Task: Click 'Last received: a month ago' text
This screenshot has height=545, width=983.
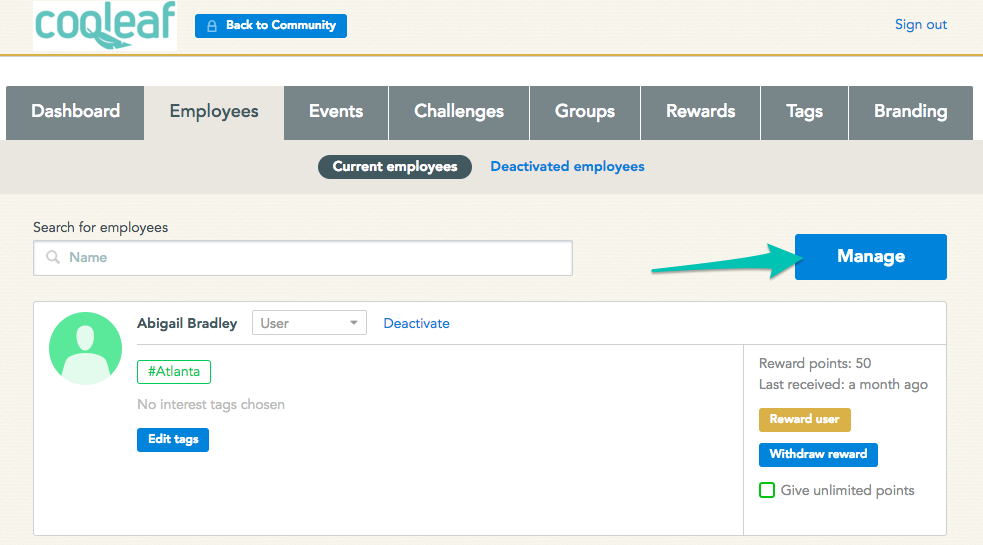Action: [x=843, y=384]
